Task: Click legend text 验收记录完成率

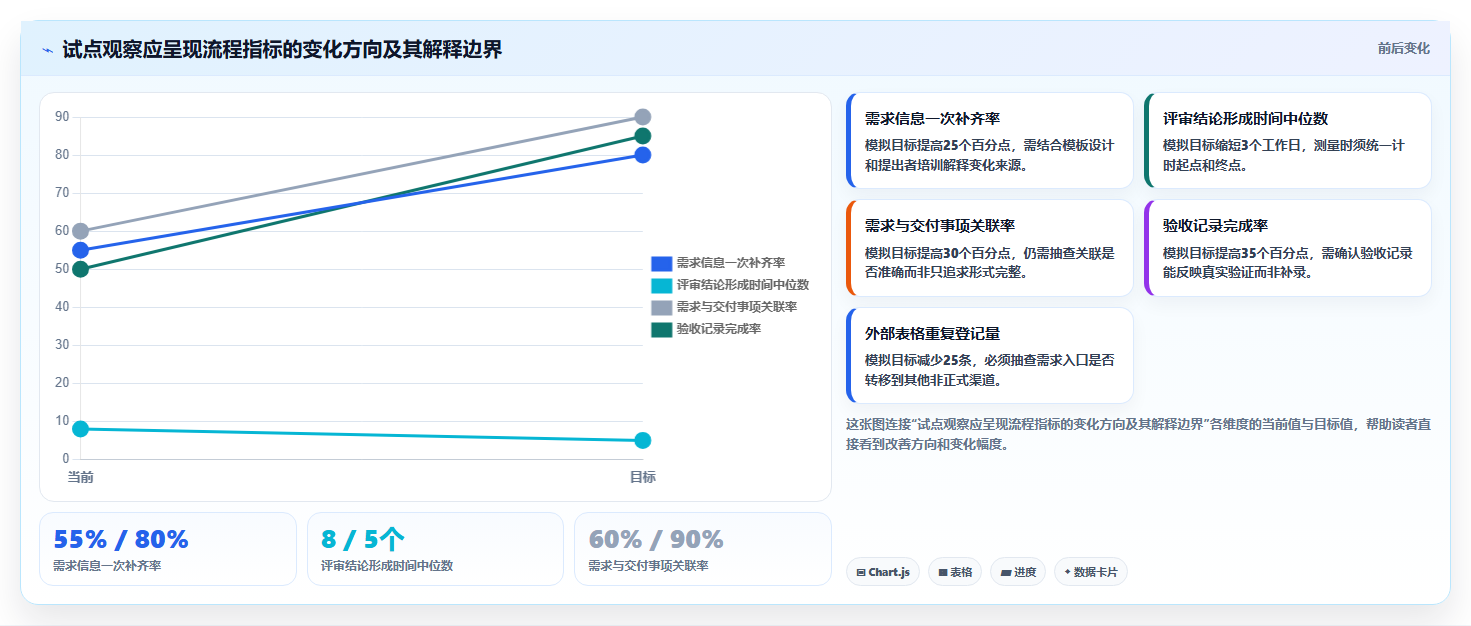Action: click(718, 329)
